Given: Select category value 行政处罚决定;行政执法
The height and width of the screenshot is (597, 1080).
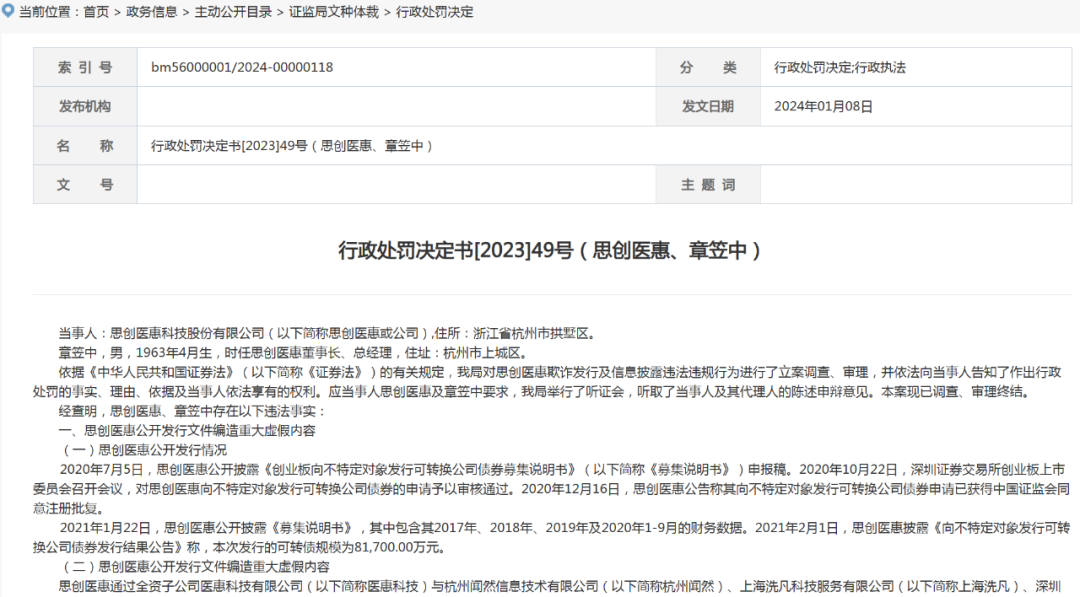Looking at the screenshot, I should (840, 67).
